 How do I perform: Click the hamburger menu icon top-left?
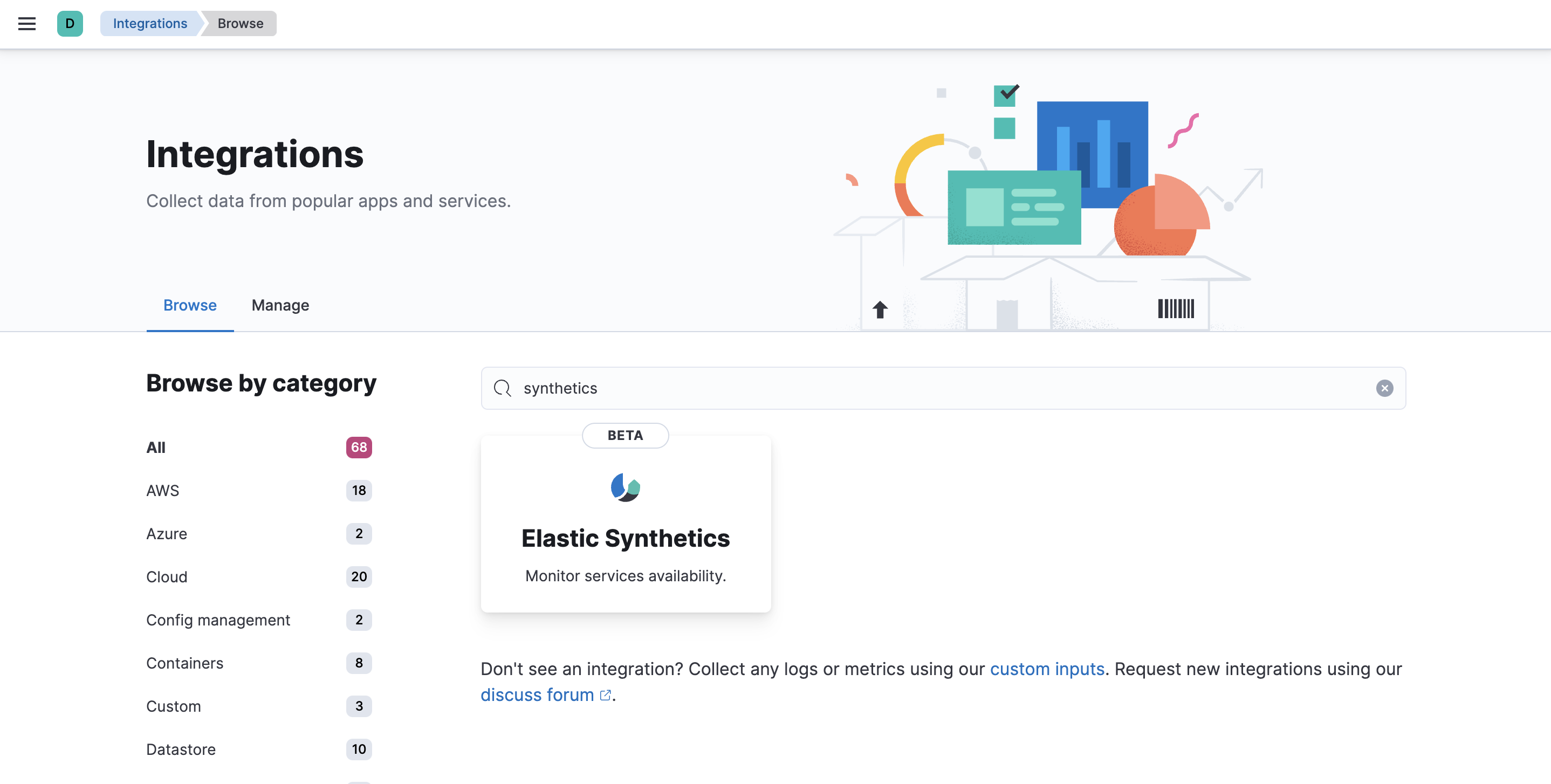[27, 23]
